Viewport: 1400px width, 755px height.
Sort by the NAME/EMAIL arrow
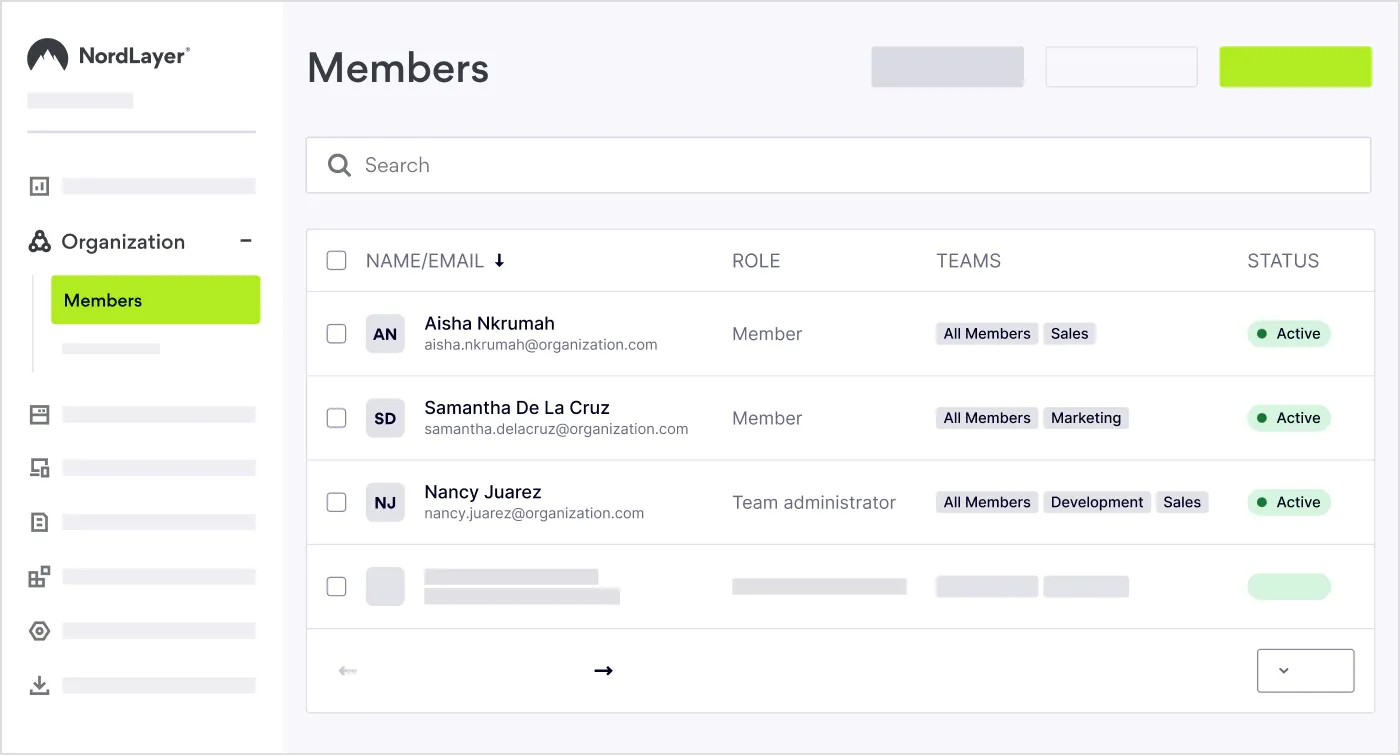tap(500, 260)
